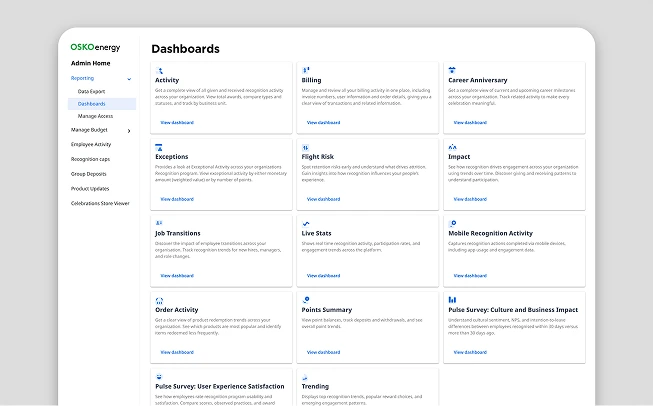Click the User Experience Satisfaction card icon
Image resolution: width=653 pixels, height=406 pixels.
click(x=159, y=377)
